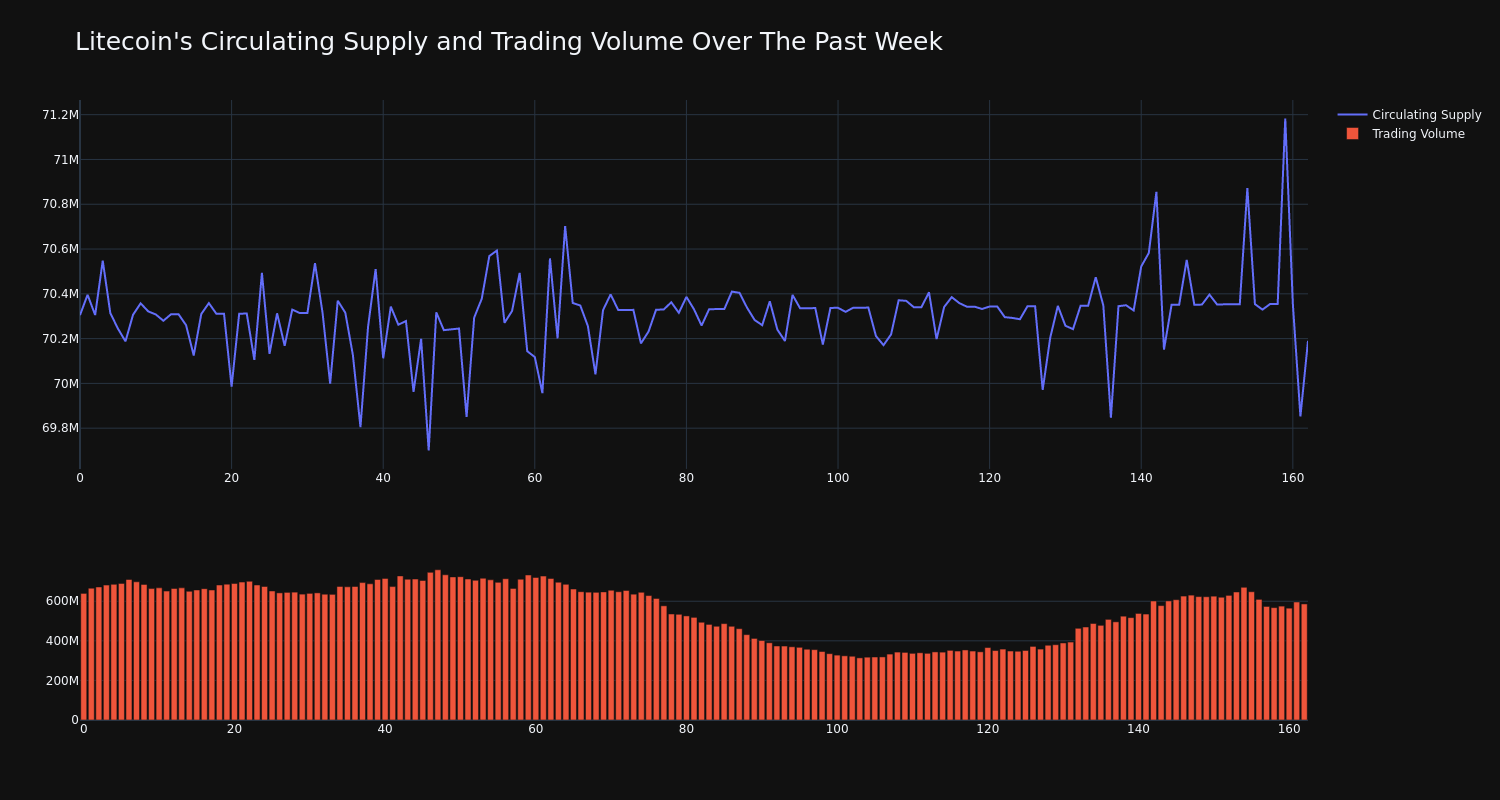Click the lowest supply dip below 69.8M
Viewport: 1500px width, 800px height.
[x=428, y=449]
